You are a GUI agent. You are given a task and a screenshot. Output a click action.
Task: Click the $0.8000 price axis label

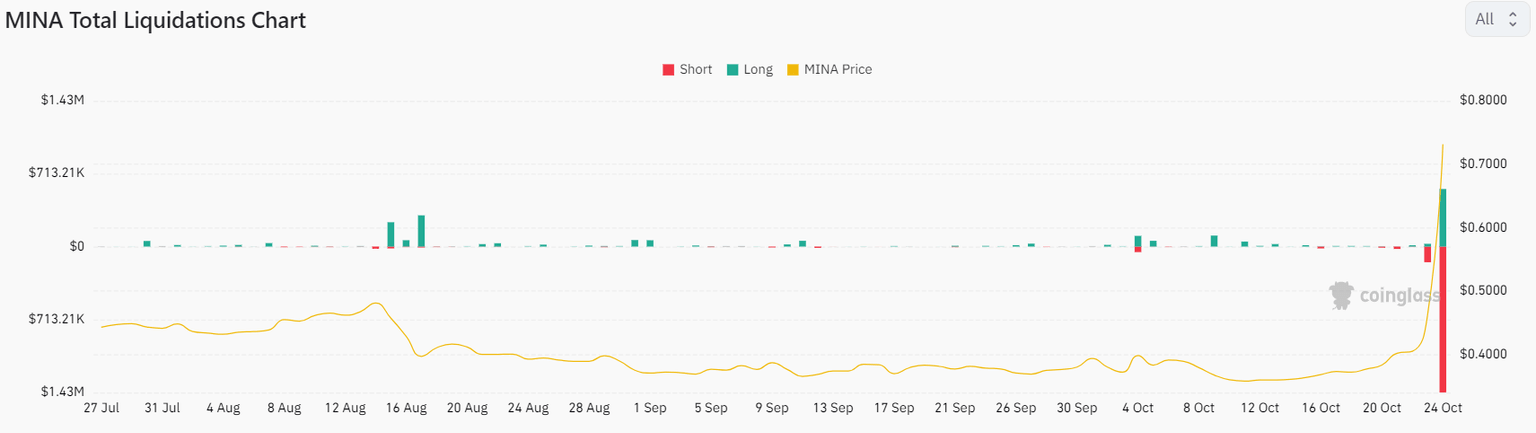[x=1482, y=100]
